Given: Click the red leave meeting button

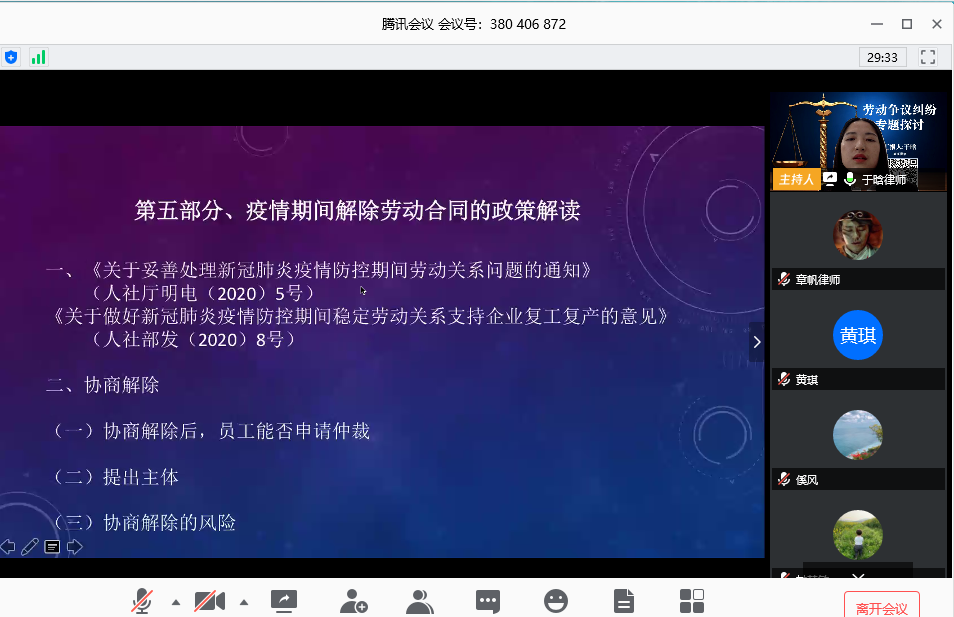Looking at the screenshot, I should 881,607.
